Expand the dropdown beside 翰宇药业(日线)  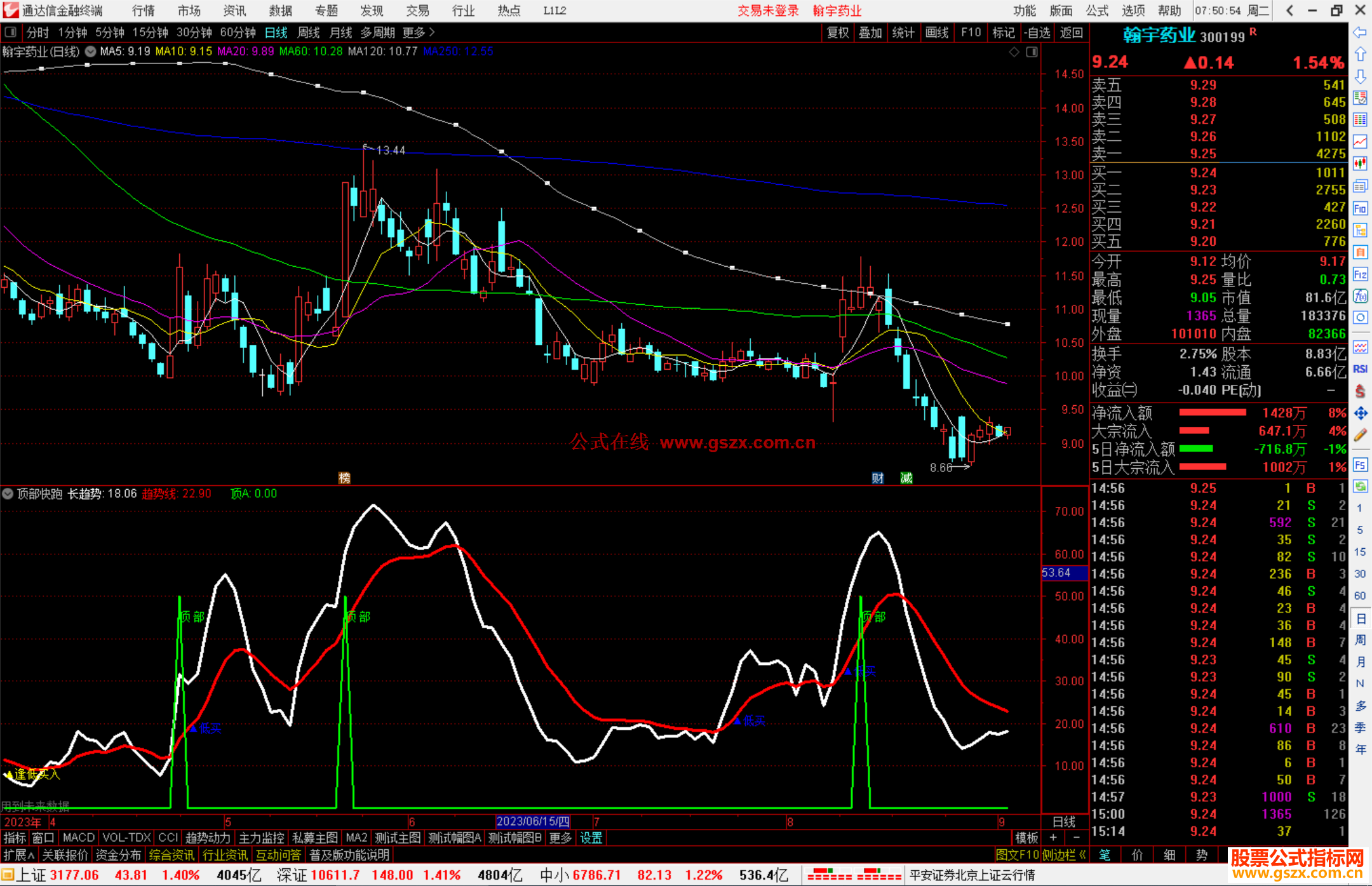click(91, 51)
